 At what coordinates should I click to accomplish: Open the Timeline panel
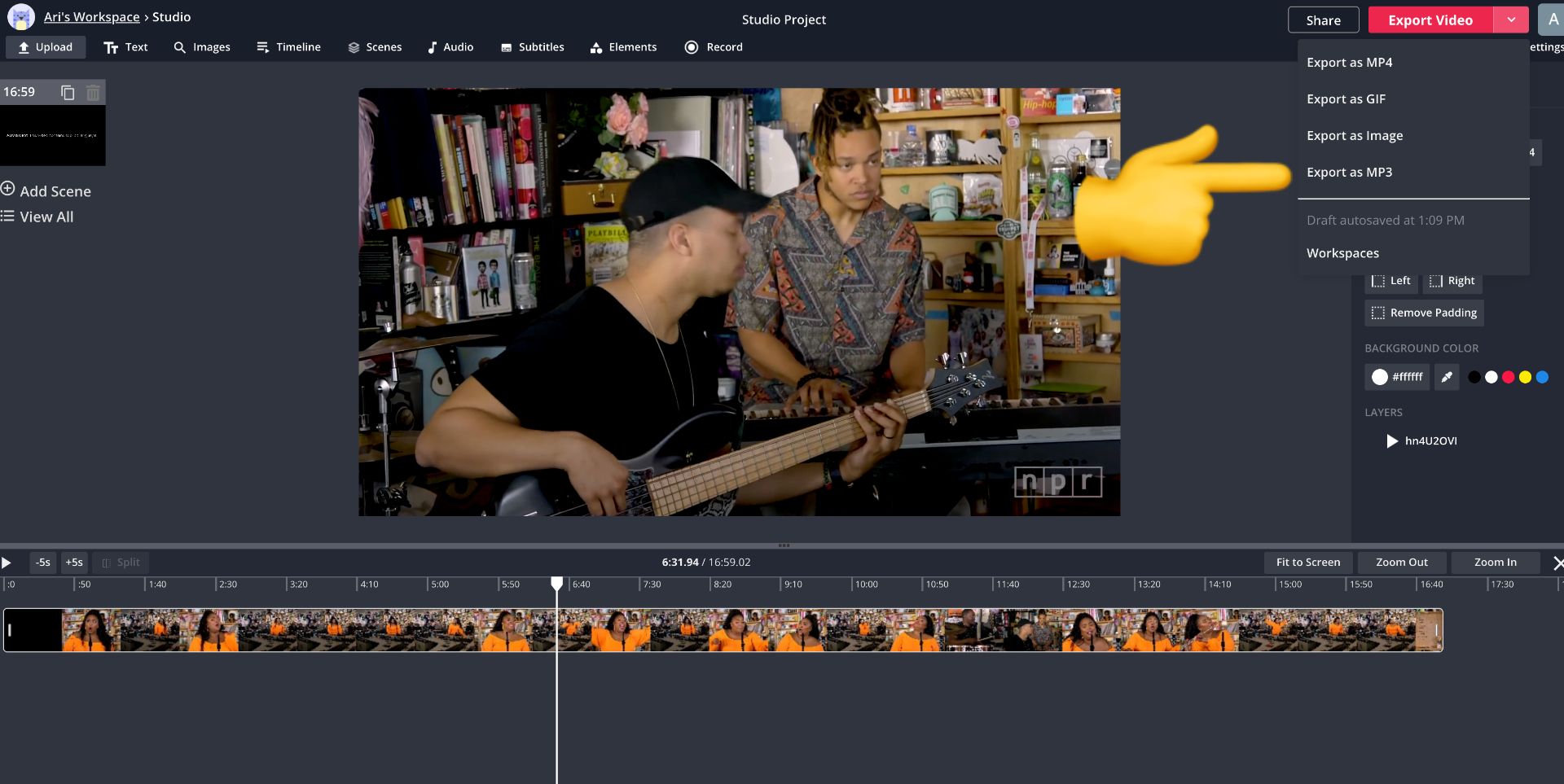(288, 46)
